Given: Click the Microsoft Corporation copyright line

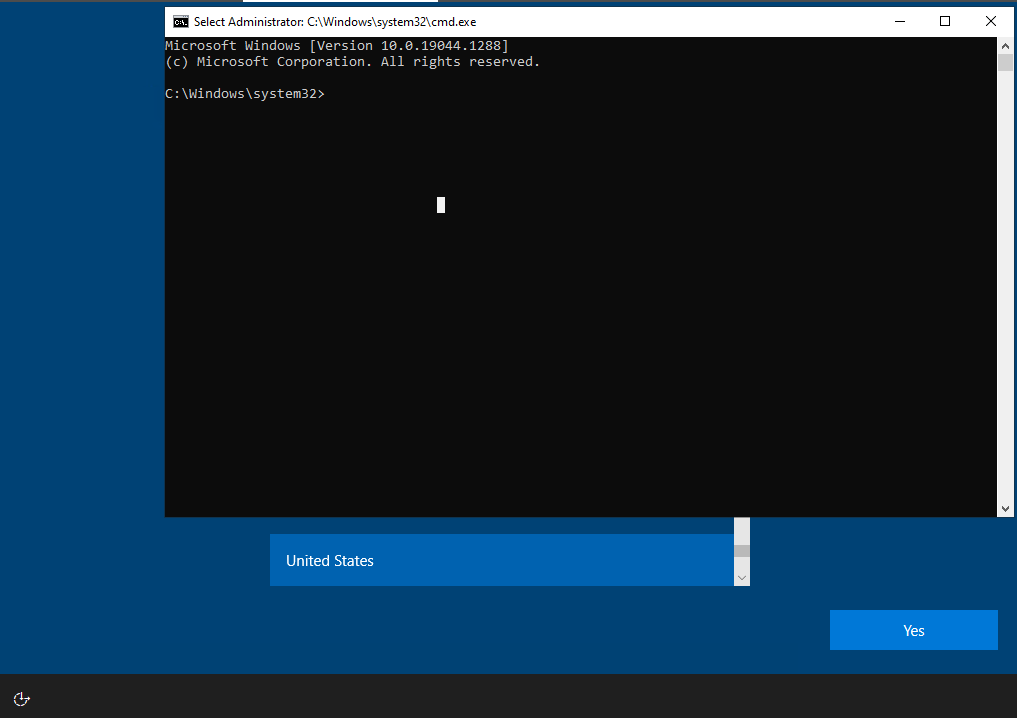Looking at the screenshot, I should (x=352, y=62).
